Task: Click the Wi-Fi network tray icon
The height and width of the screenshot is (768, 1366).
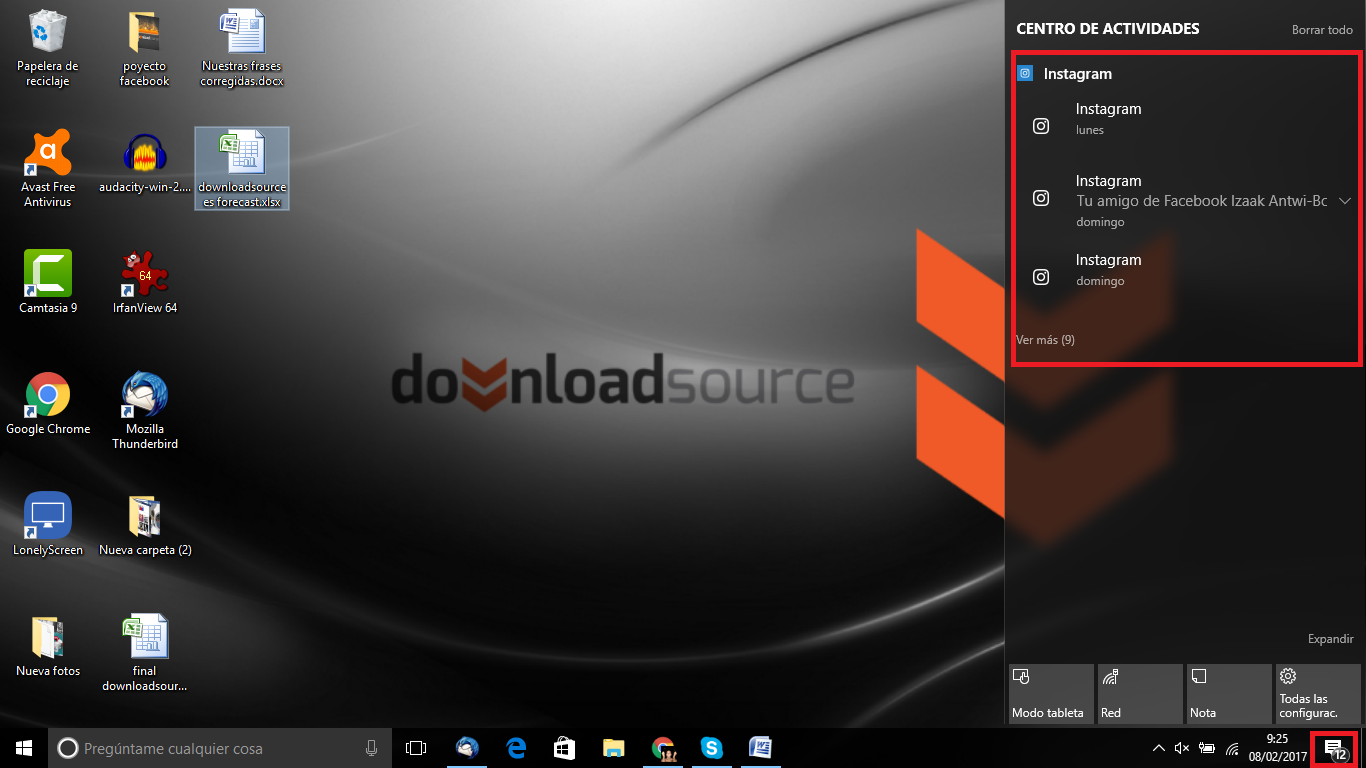Action: (1233, 748)
